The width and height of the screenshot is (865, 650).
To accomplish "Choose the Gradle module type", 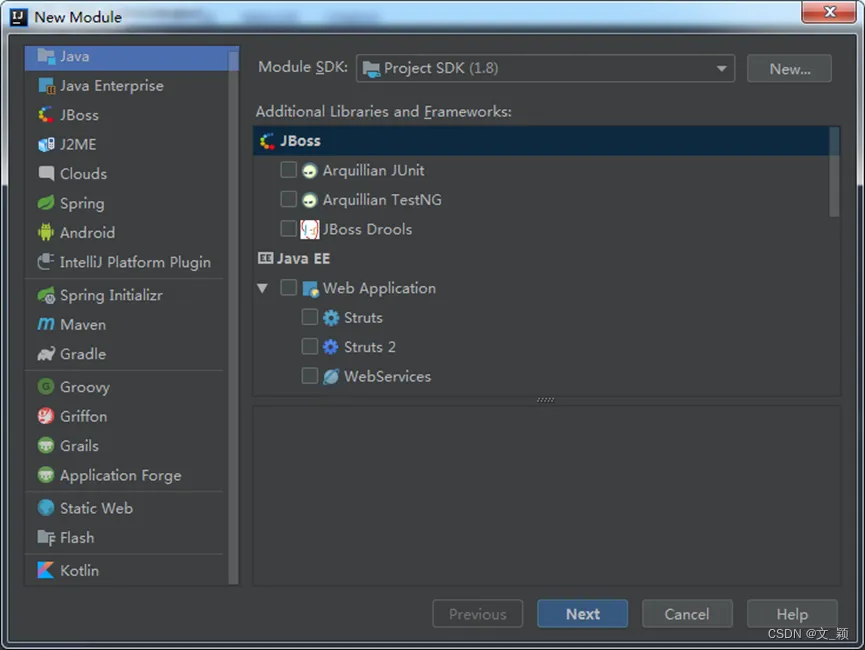I will pyautogui.click(x=127, y=354).
